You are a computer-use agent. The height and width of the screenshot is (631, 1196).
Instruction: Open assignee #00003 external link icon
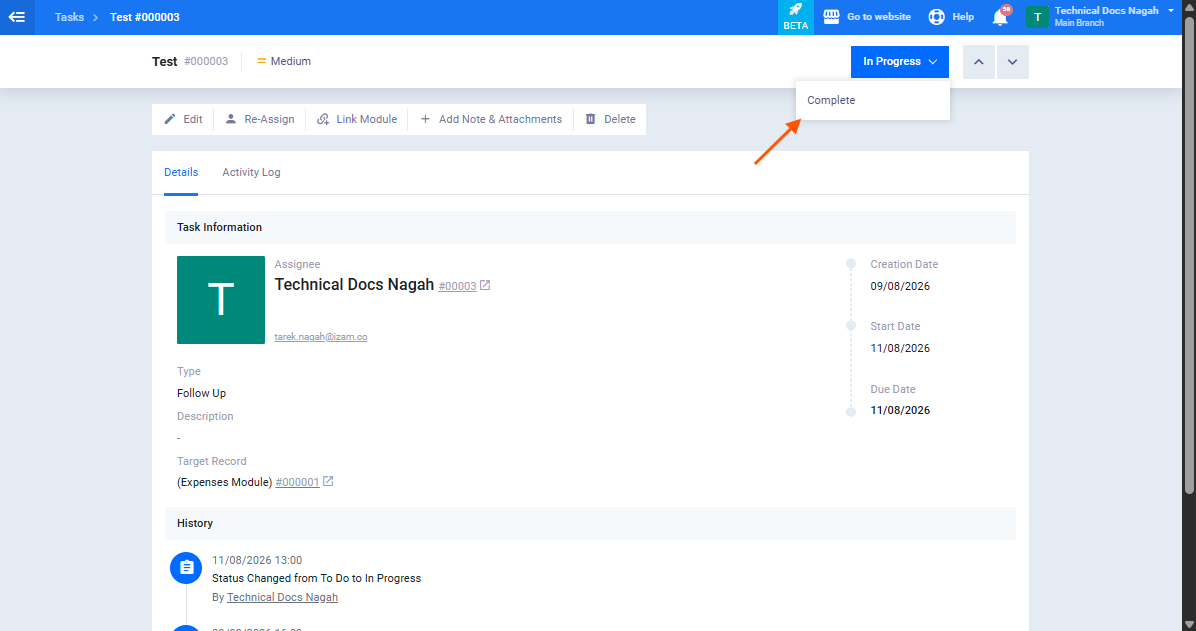tap(485, 285)
